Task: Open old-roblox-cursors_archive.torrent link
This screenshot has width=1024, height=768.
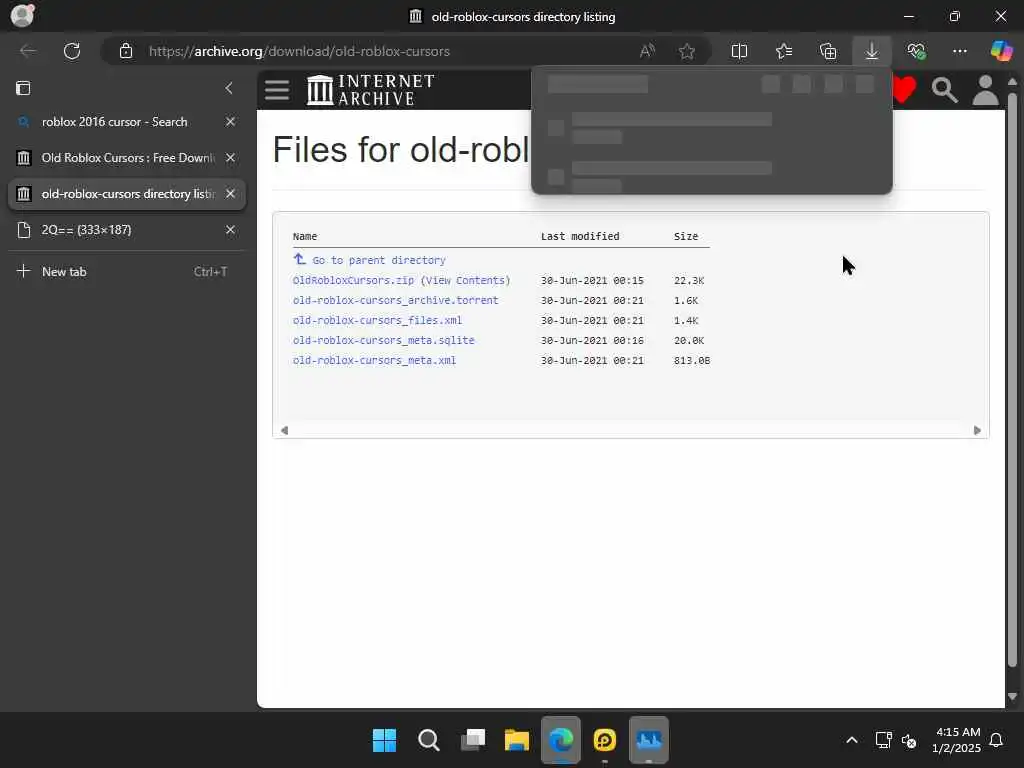Action: 396,300
